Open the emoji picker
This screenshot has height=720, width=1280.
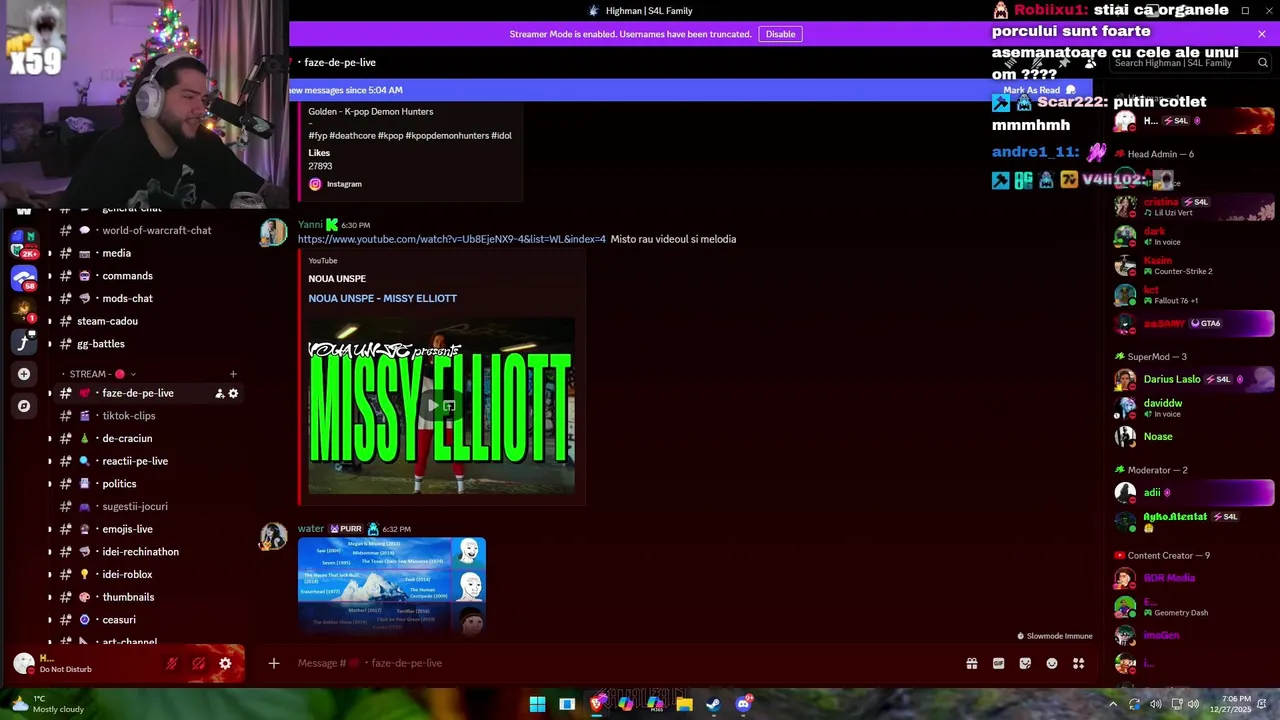pos(1052,663)
